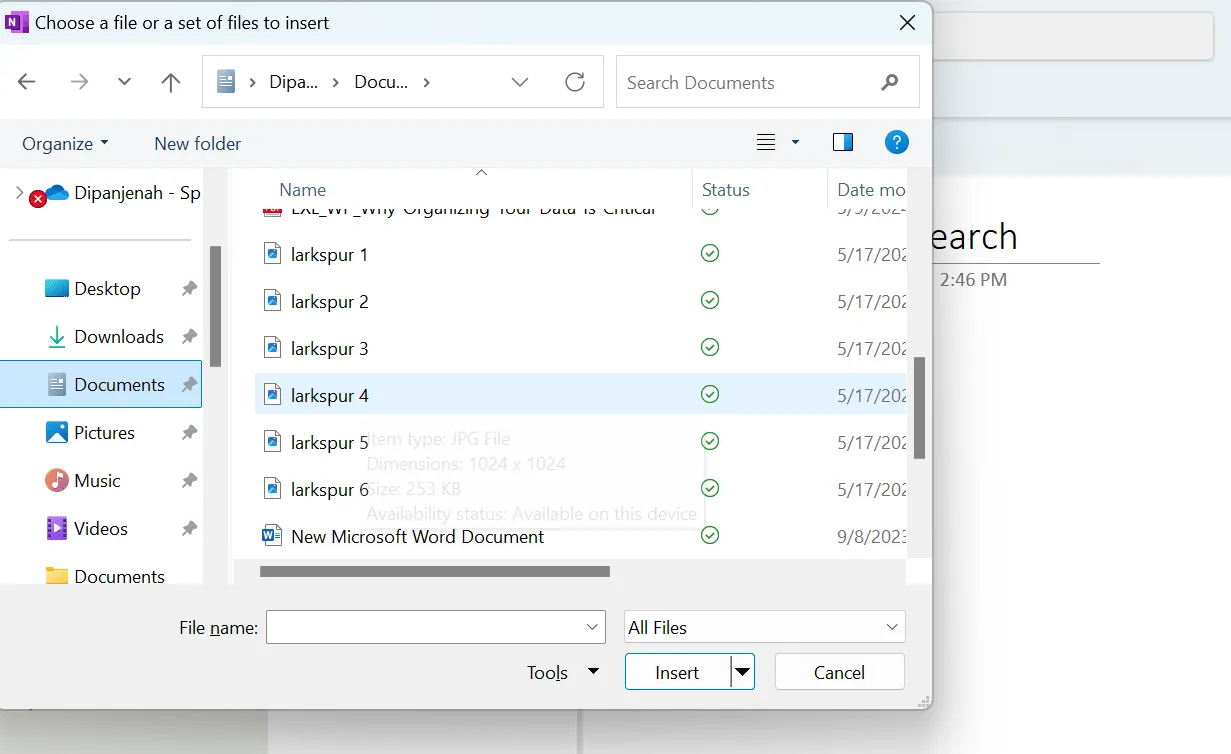Image resolution: width=1231 pixels, height=754 pixels.
Task: Toggle the preview pane
Action: point(843,143)
